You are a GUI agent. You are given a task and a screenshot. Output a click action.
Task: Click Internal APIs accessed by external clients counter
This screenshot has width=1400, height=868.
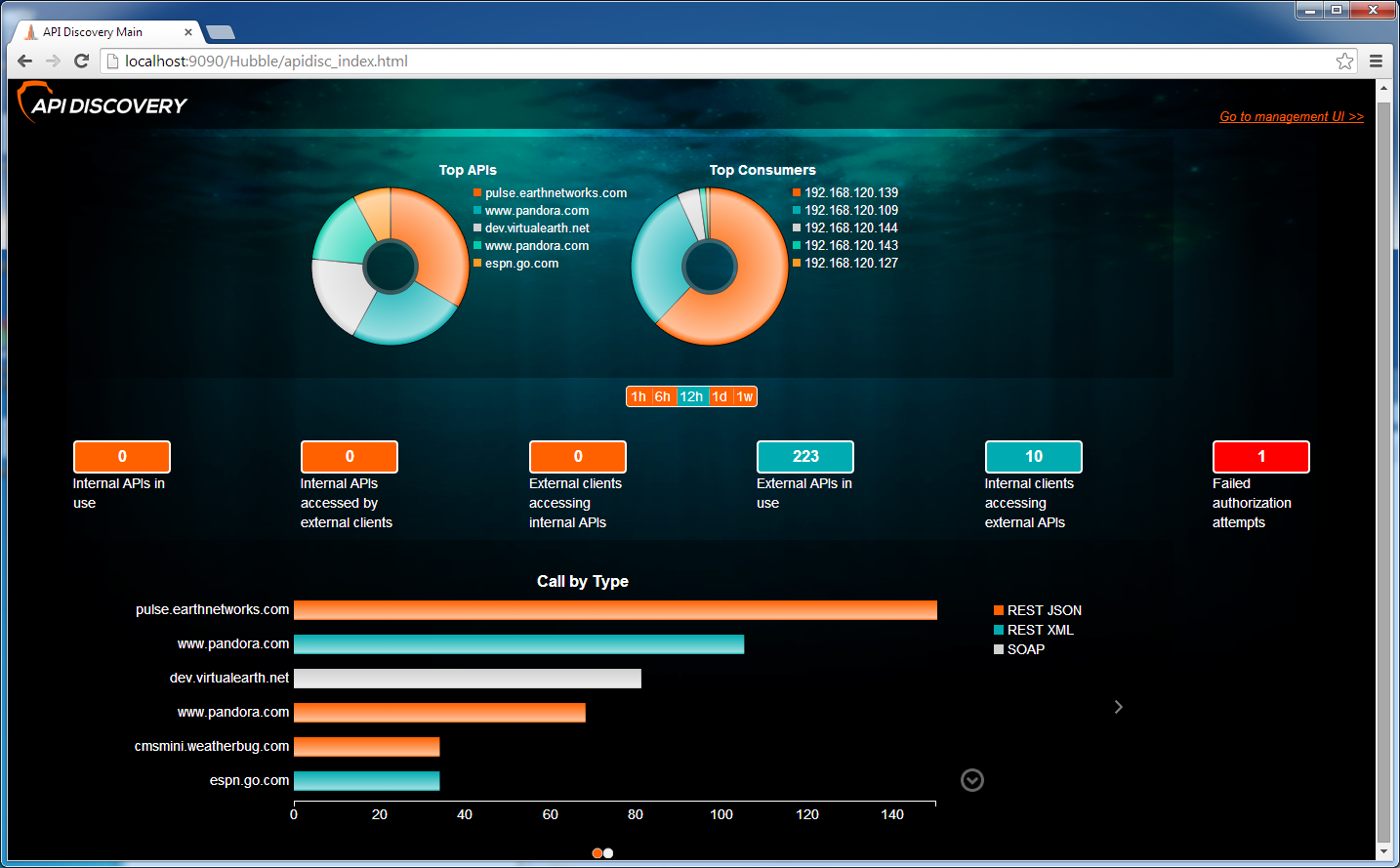tap(350, 456)
